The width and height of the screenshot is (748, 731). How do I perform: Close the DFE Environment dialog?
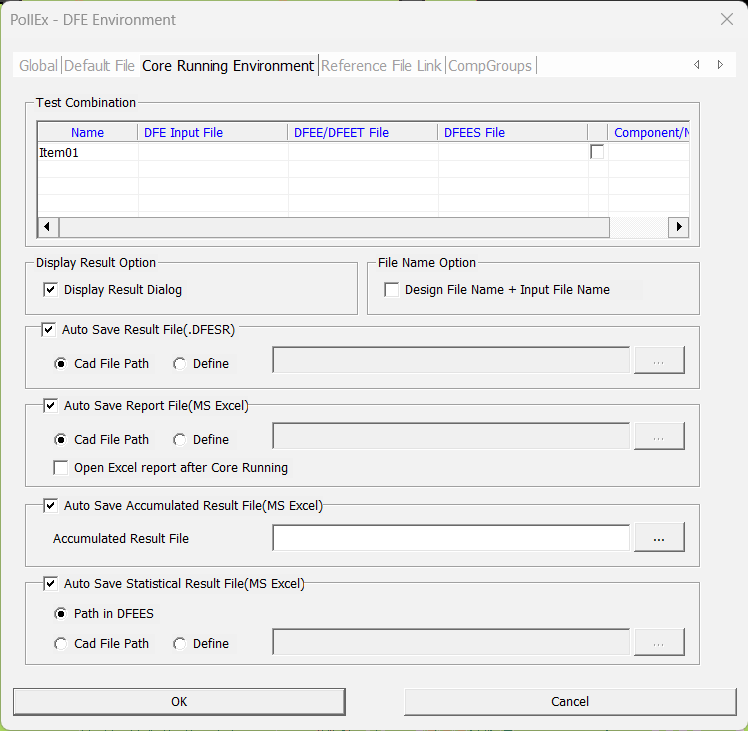tap(726, 19)
